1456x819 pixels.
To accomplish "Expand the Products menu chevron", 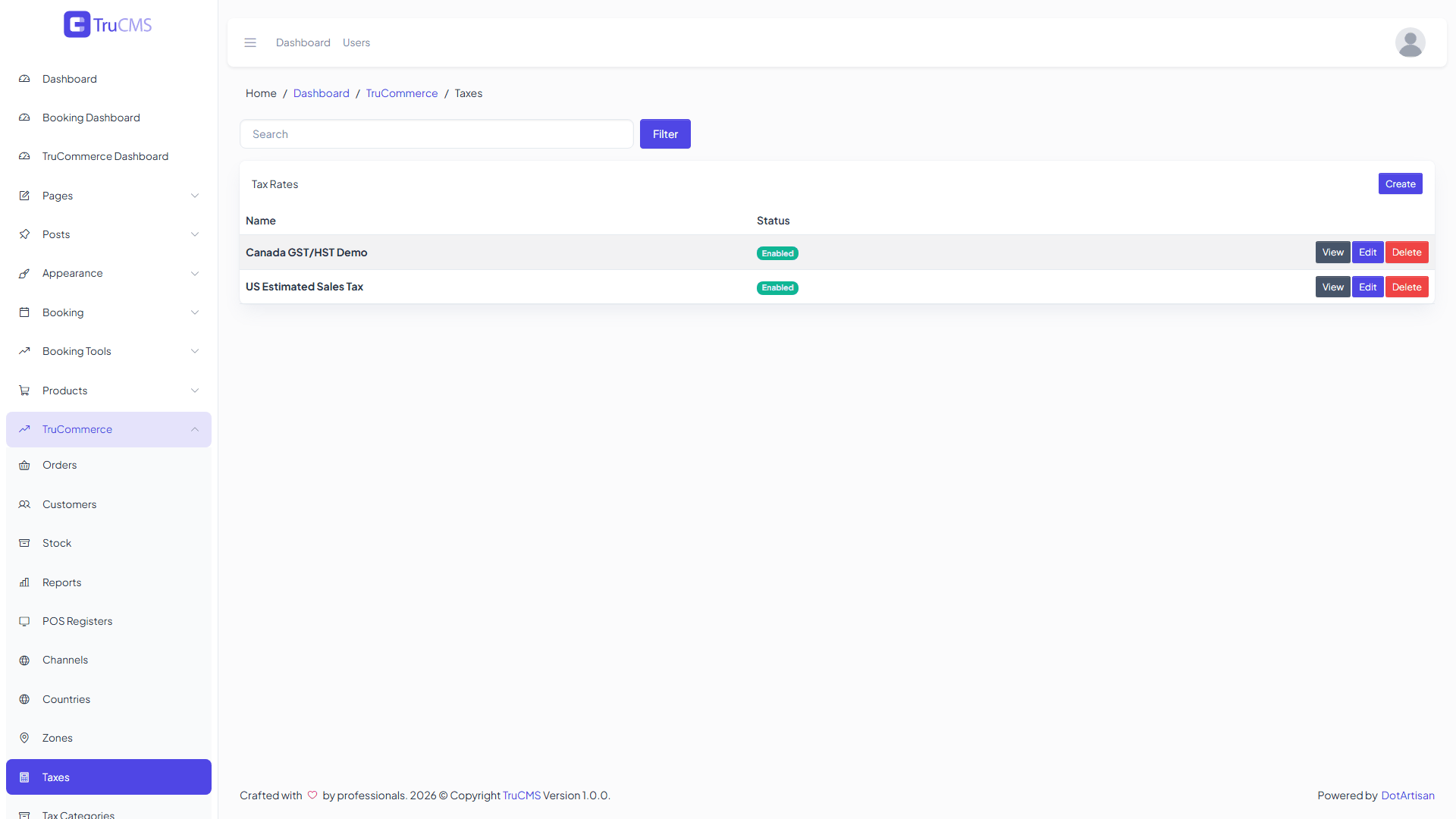I will pyautogui.click(x=195, y=391).
